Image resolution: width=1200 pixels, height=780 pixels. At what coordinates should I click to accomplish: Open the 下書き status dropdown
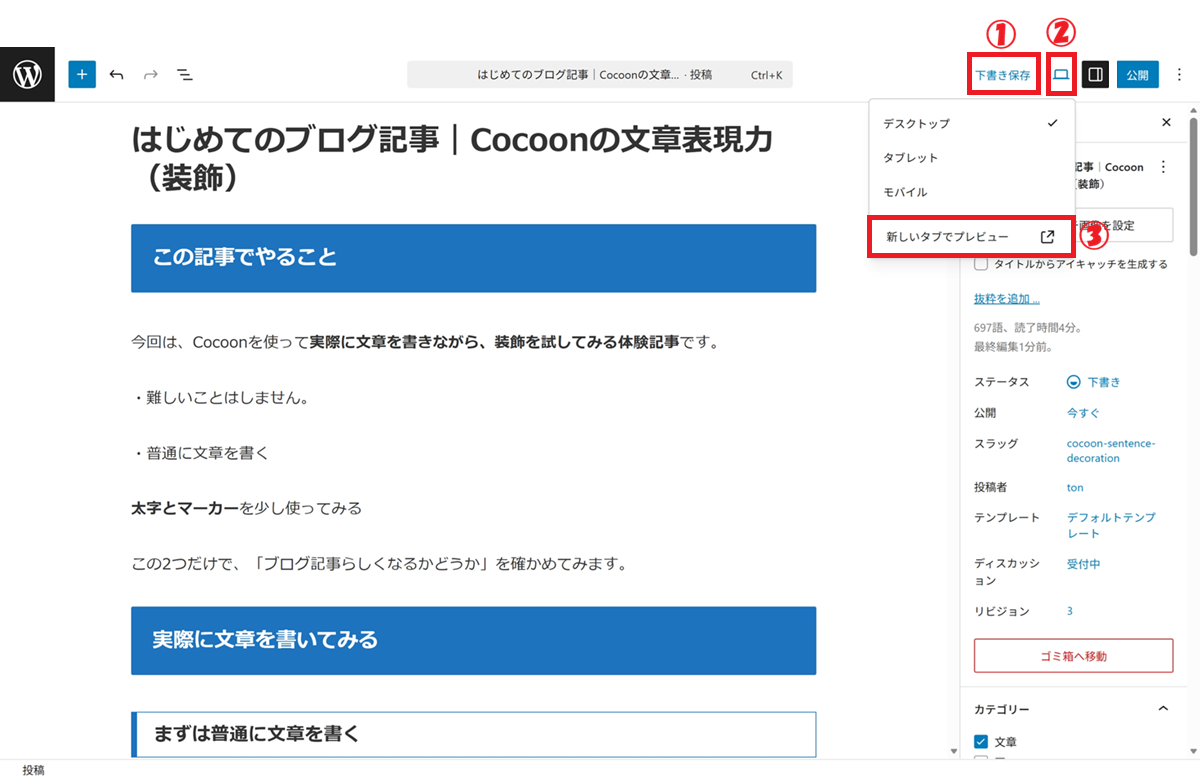pos(1095,382)
